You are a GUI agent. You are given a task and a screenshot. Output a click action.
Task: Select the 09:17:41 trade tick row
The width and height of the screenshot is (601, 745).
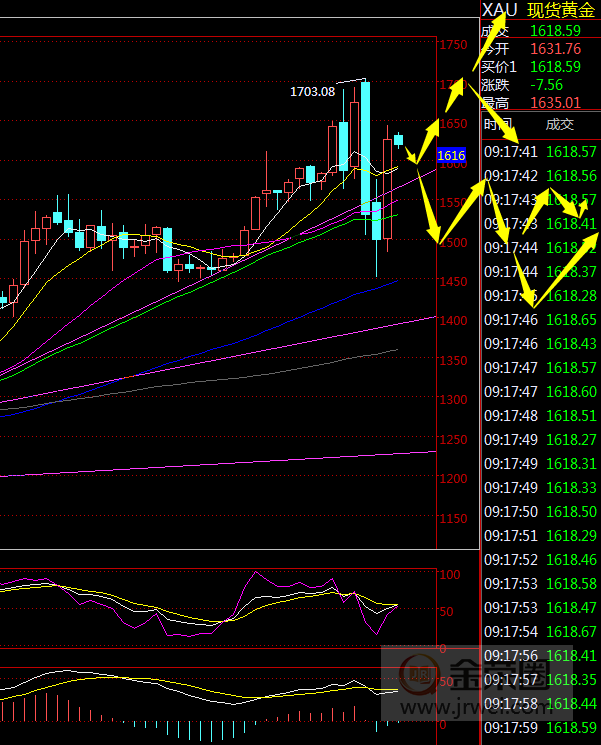point(540,152)
